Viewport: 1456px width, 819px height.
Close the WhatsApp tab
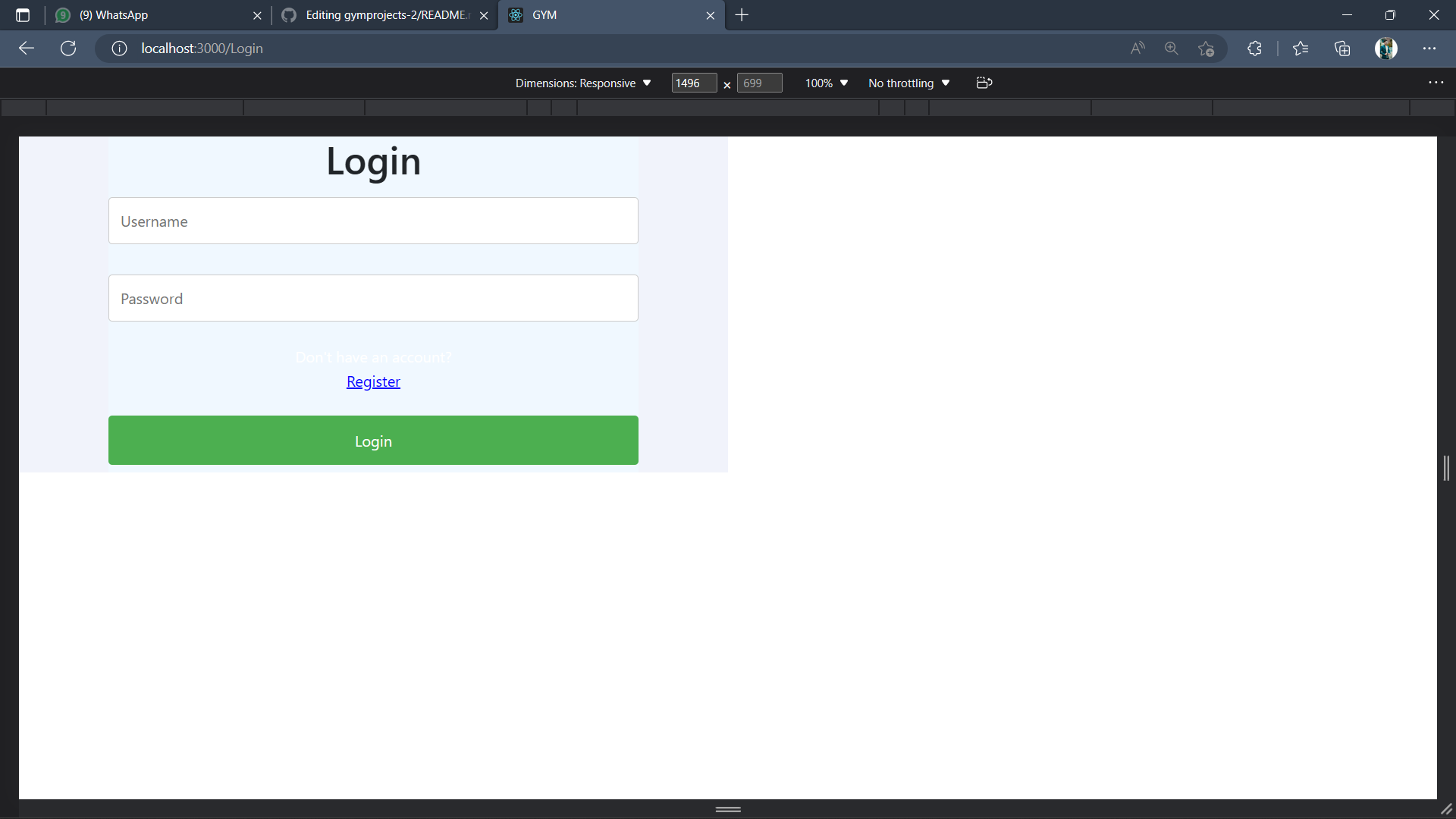(257, 15)
